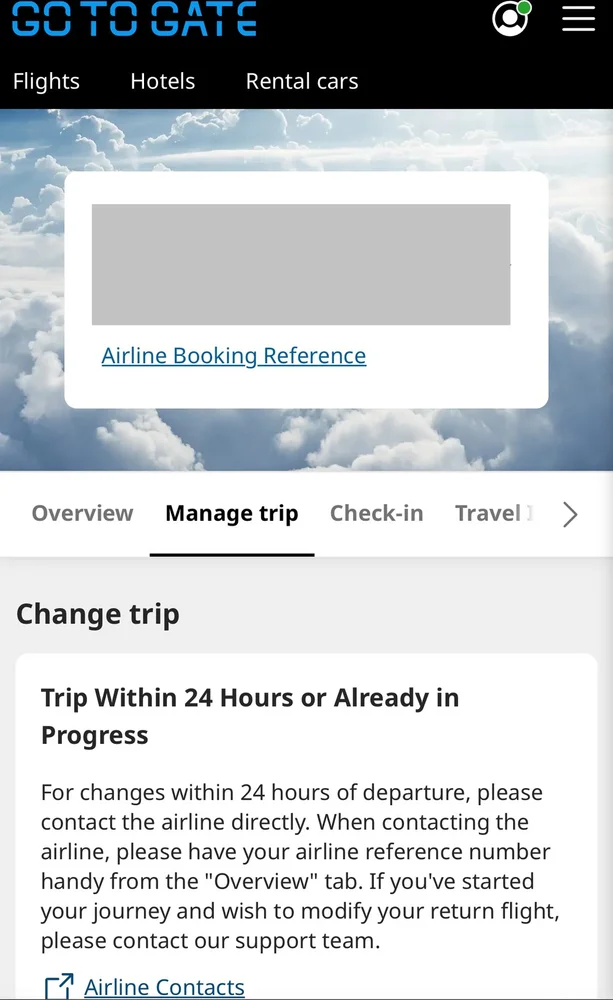Select the Manage trip tab

(231, 513)
